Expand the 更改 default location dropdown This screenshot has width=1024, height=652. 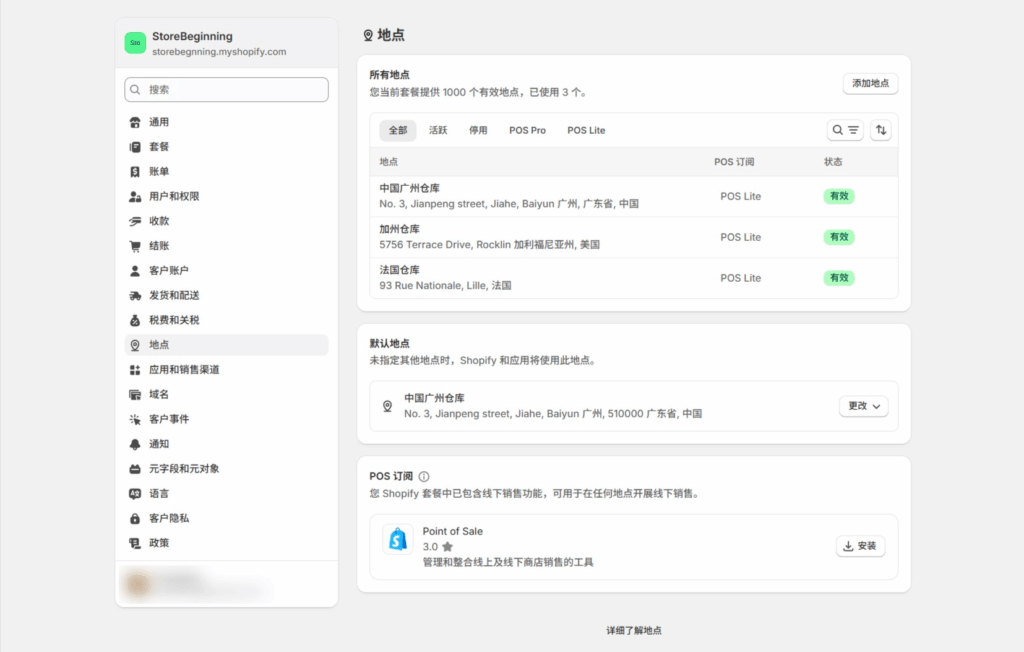coord(863,406)
